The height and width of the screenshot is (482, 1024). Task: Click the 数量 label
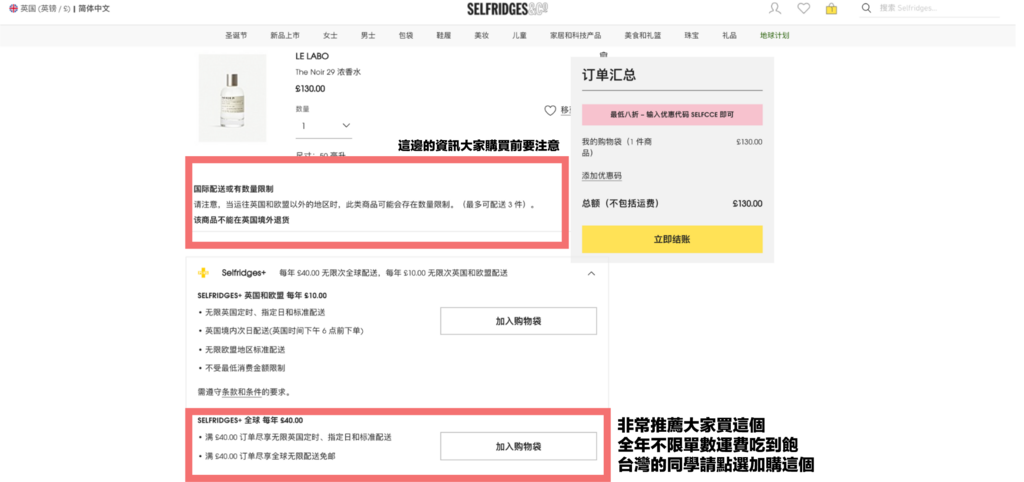click(x=302, y=109)
